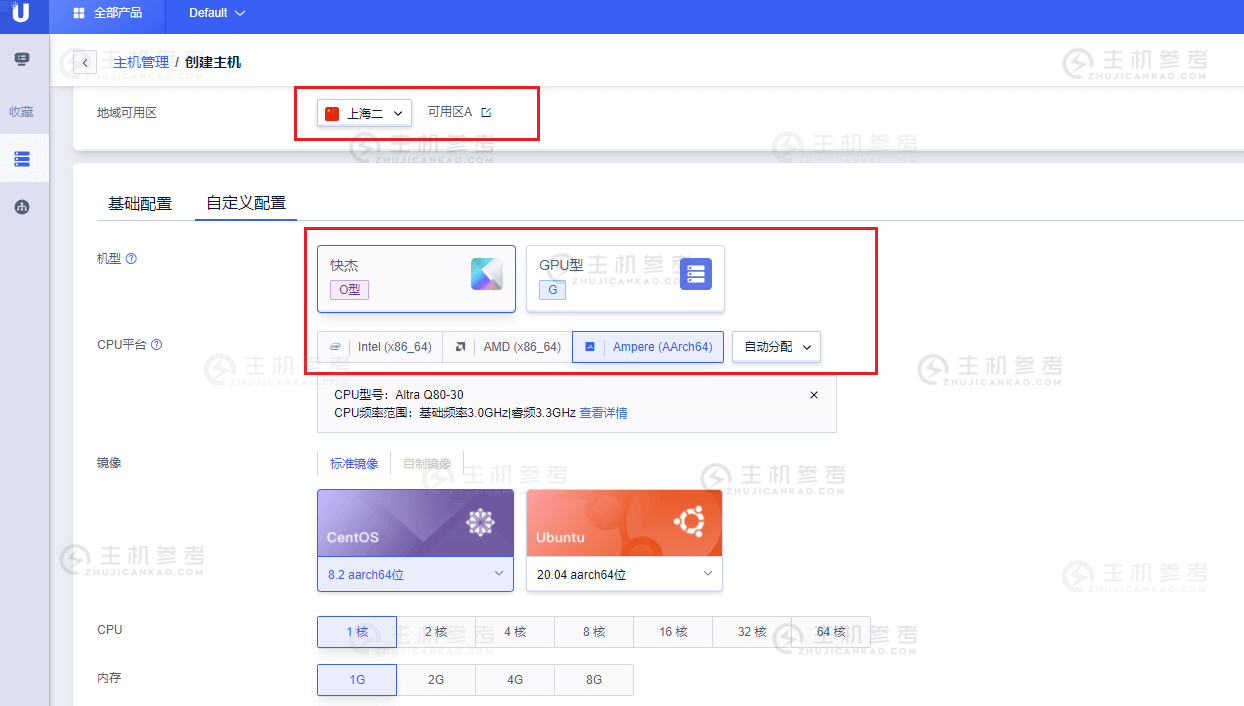Click the UCloud logo icon

tap(21, 13)
